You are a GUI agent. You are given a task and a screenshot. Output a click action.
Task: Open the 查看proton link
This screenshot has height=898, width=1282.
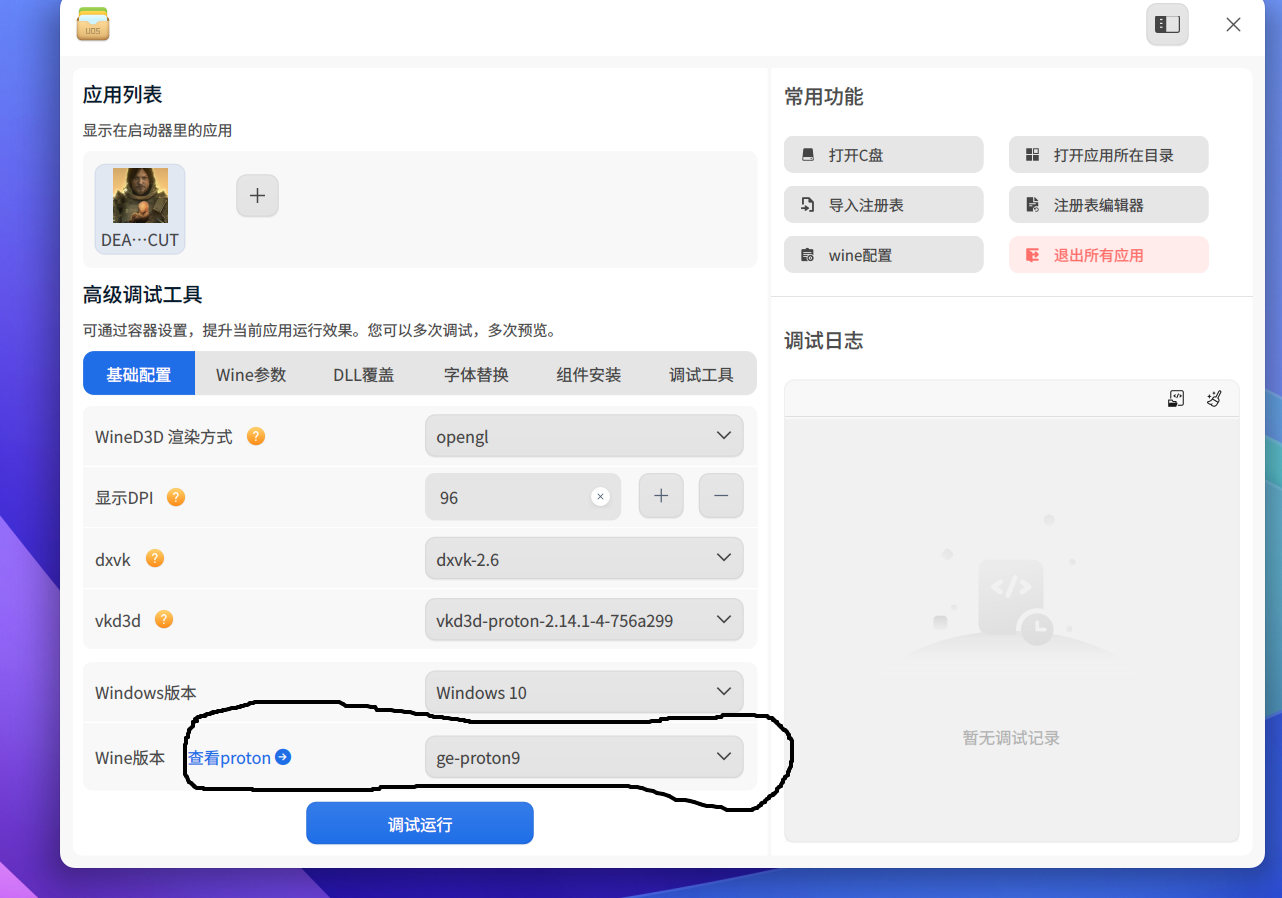coord(239,757)
